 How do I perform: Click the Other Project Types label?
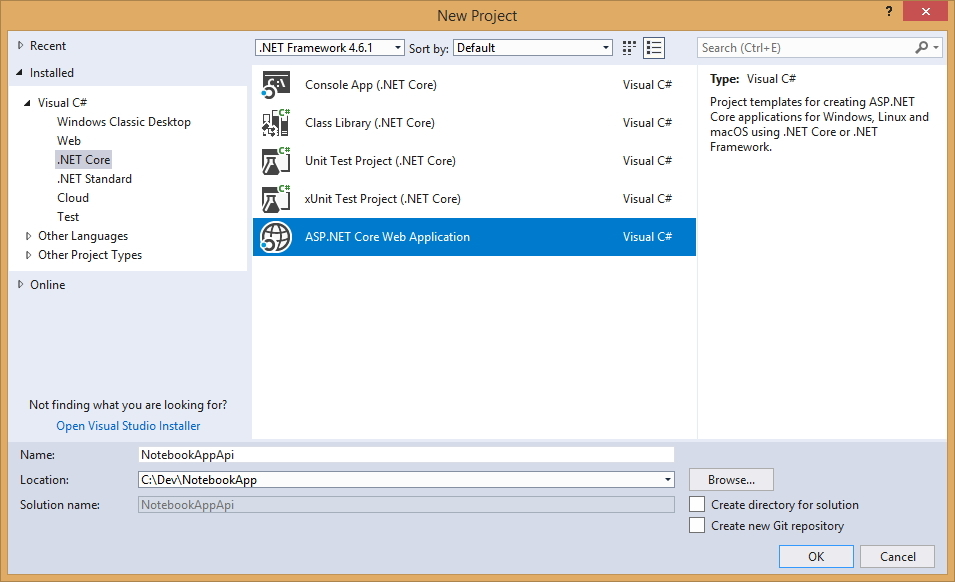coord(90,255)
